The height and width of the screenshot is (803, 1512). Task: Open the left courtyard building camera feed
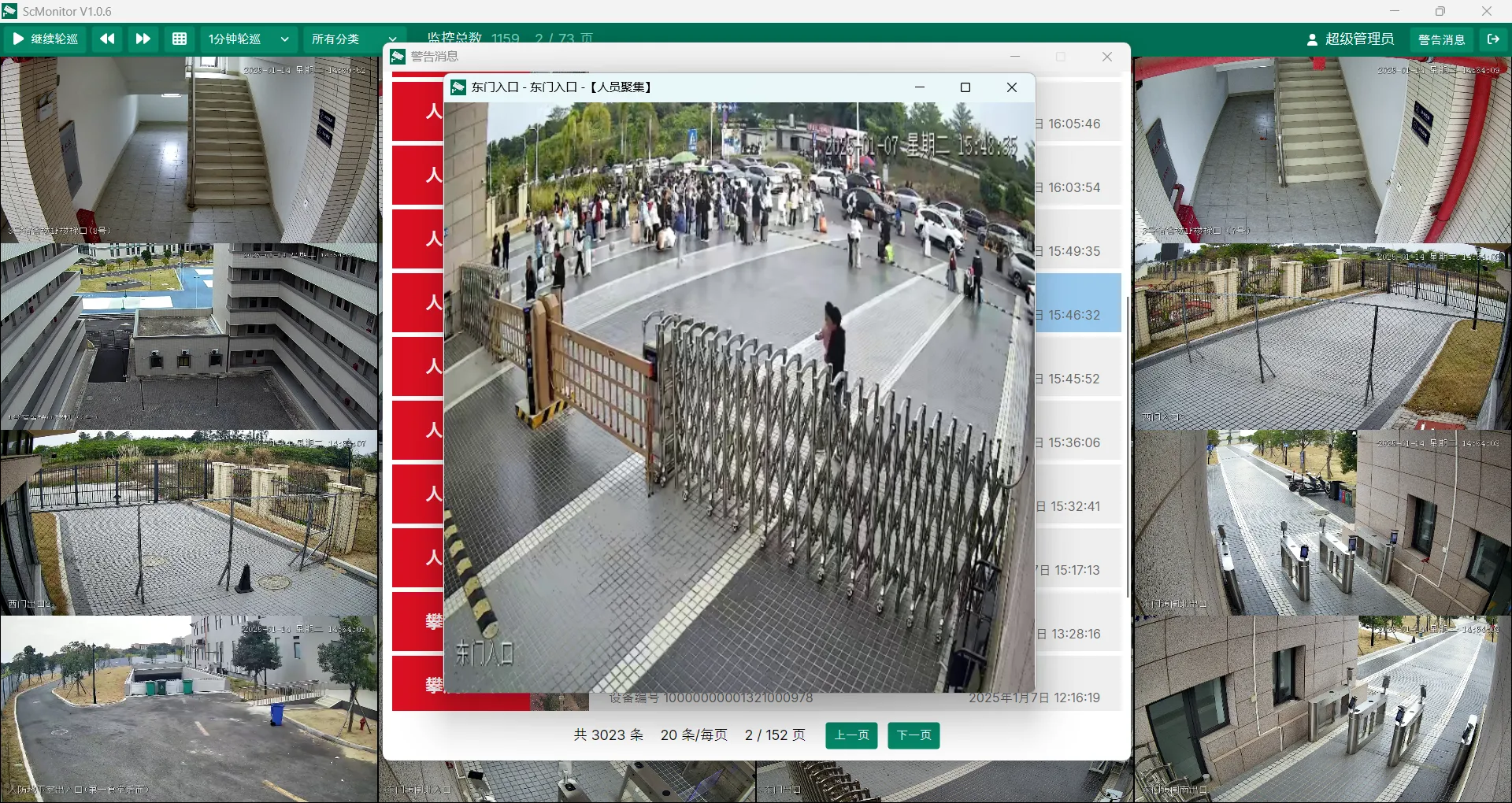point(189,336)
